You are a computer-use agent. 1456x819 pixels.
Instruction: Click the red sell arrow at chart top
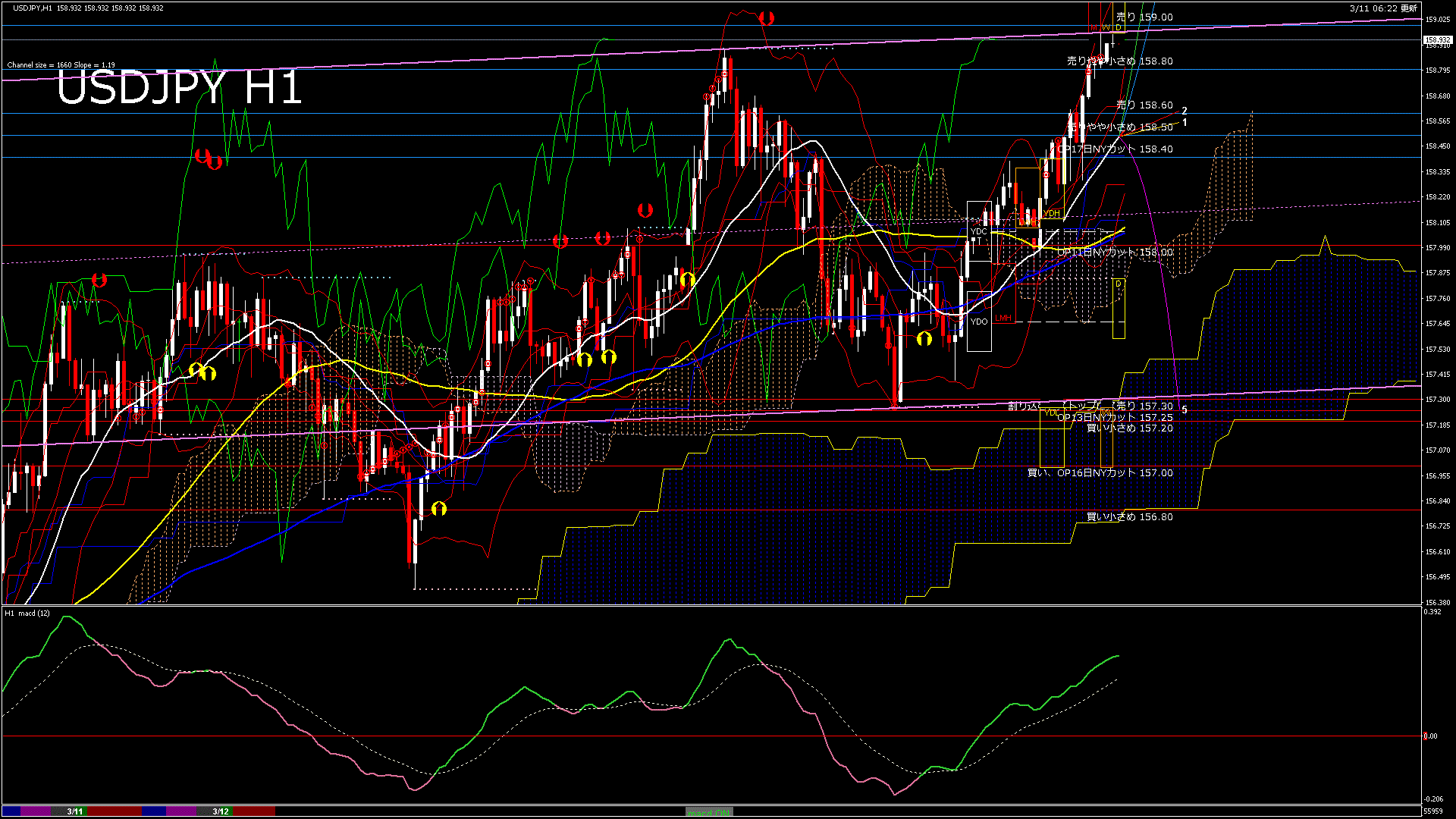click(767, 17)
